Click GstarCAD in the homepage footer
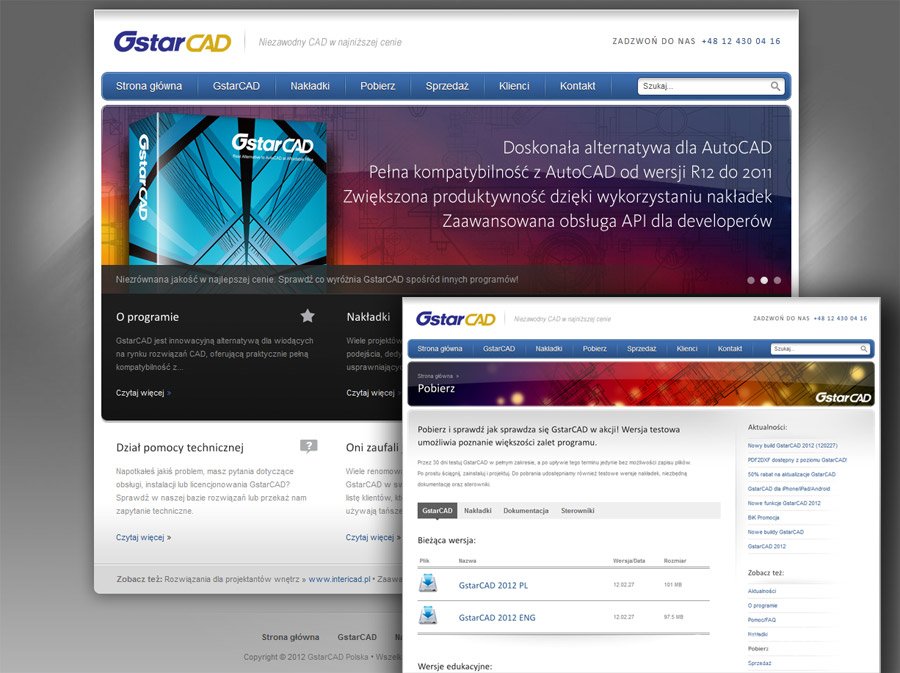 [x=357, y=637]
